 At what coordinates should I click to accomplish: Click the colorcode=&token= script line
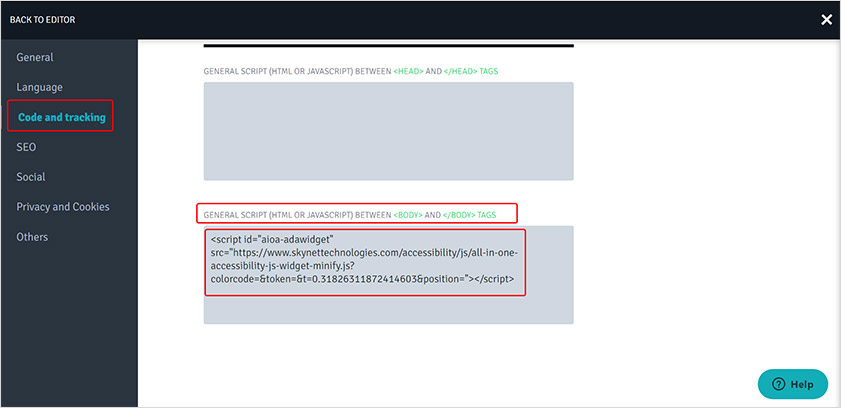(363, 279)
